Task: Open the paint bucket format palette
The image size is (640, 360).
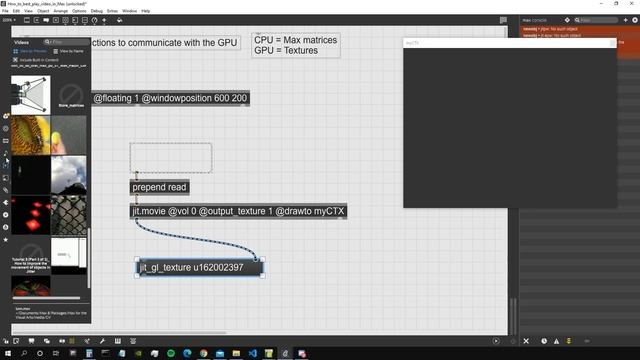Action: pyautogui.click(x=119, y=20)
